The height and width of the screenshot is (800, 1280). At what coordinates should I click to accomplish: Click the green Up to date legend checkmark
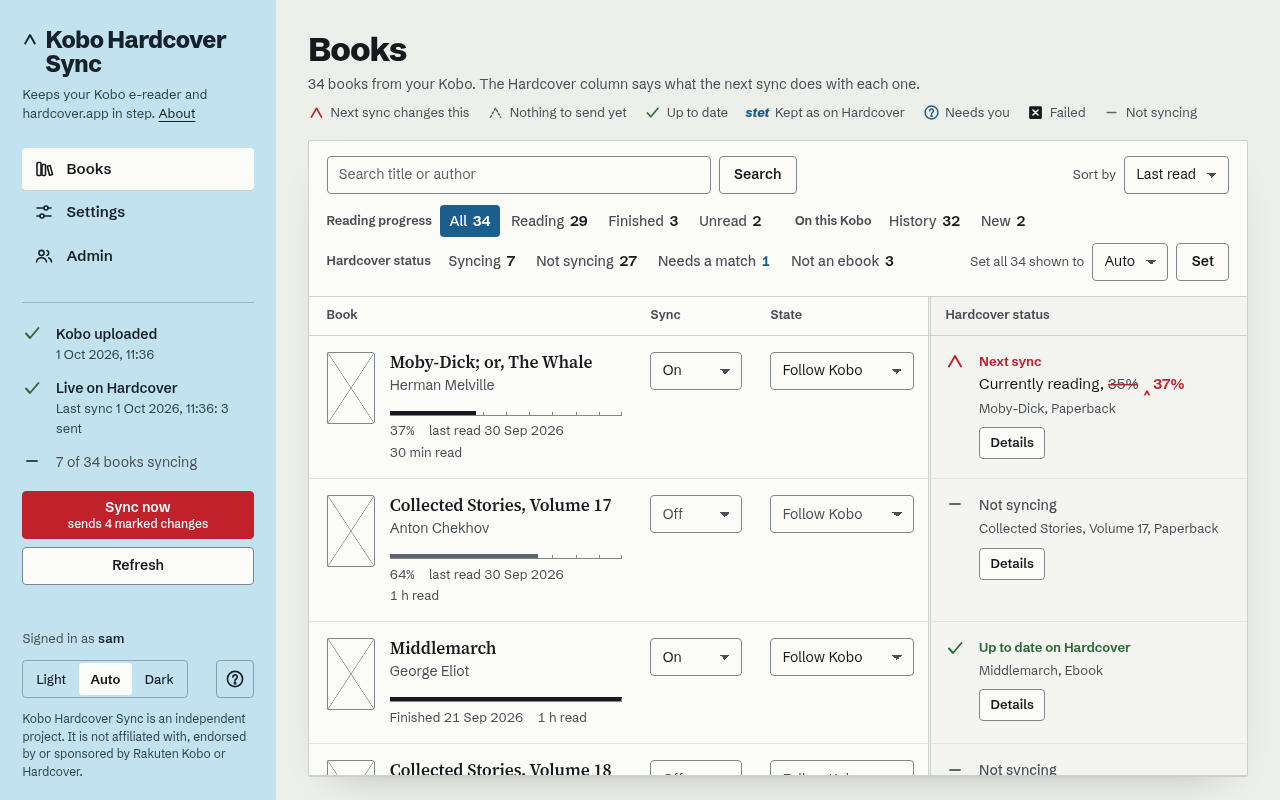652,112
